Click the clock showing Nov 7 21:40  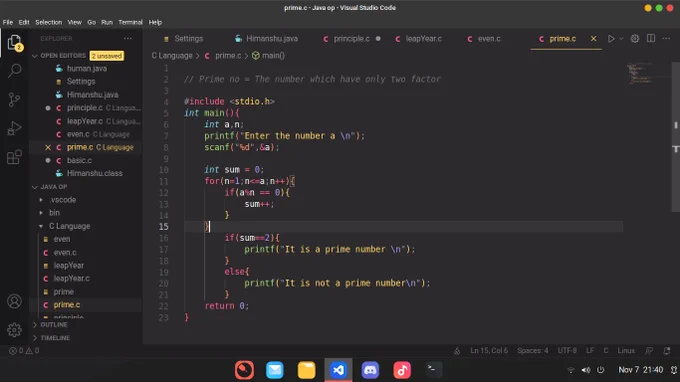(641, 370)
